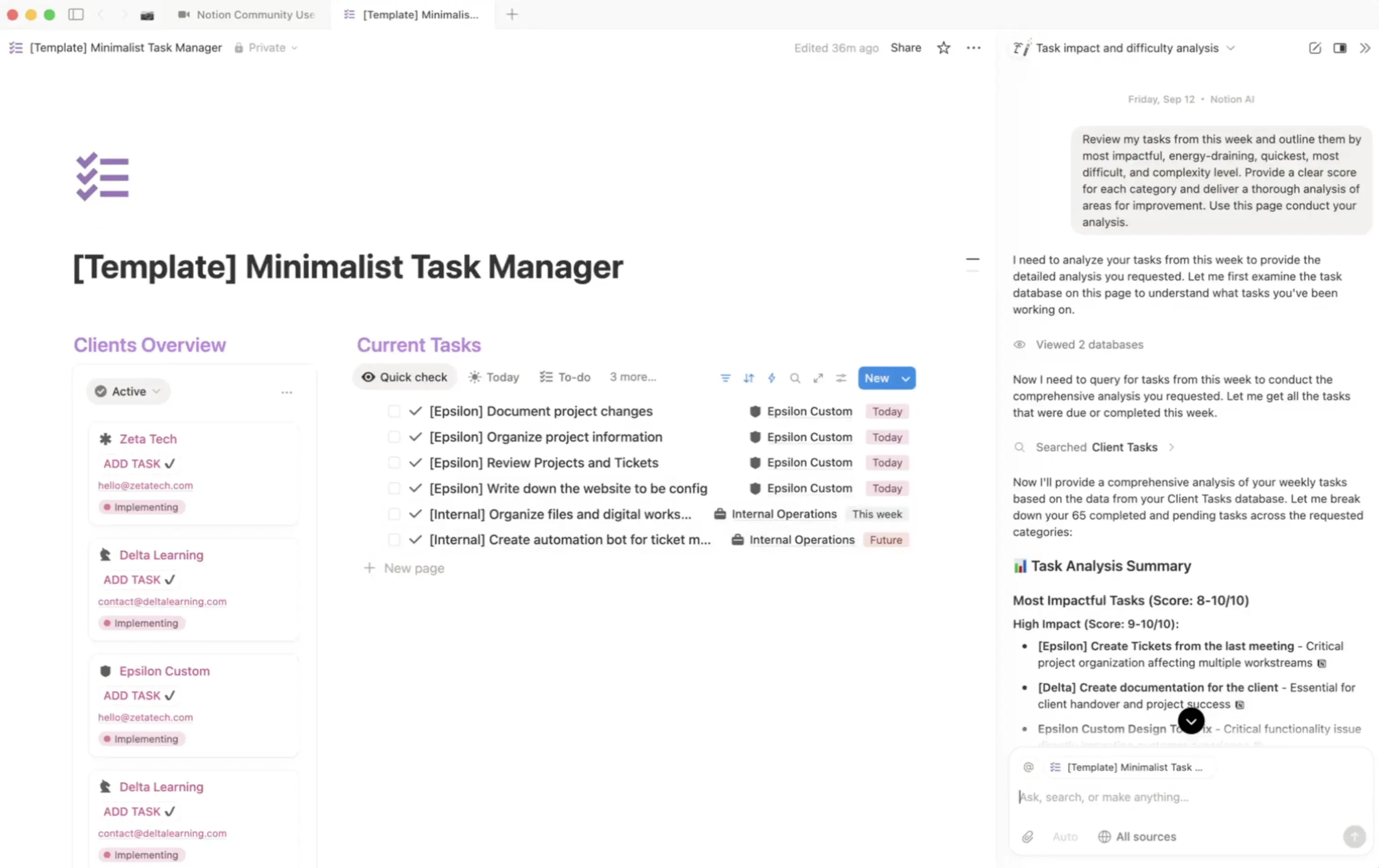The width and height of the screenshot is (1379, 868).
Task: Switch to the To-do view tab
Action: (x=565, y=377)
